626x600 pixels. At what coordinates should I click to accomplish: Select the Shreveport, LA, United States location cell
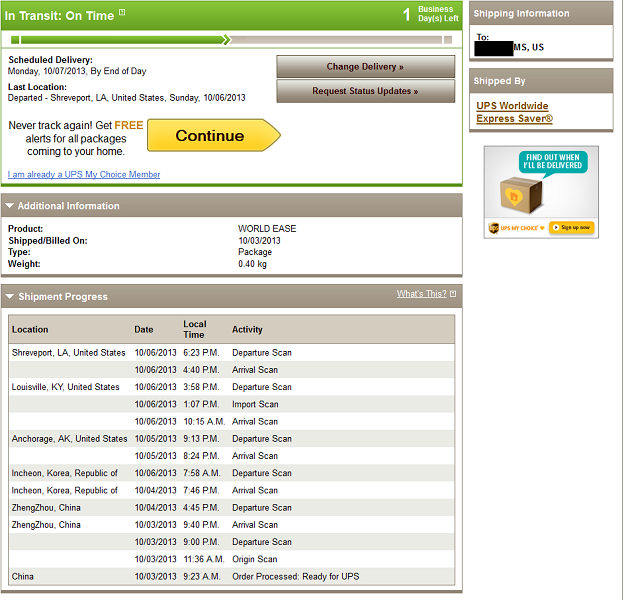69,353
